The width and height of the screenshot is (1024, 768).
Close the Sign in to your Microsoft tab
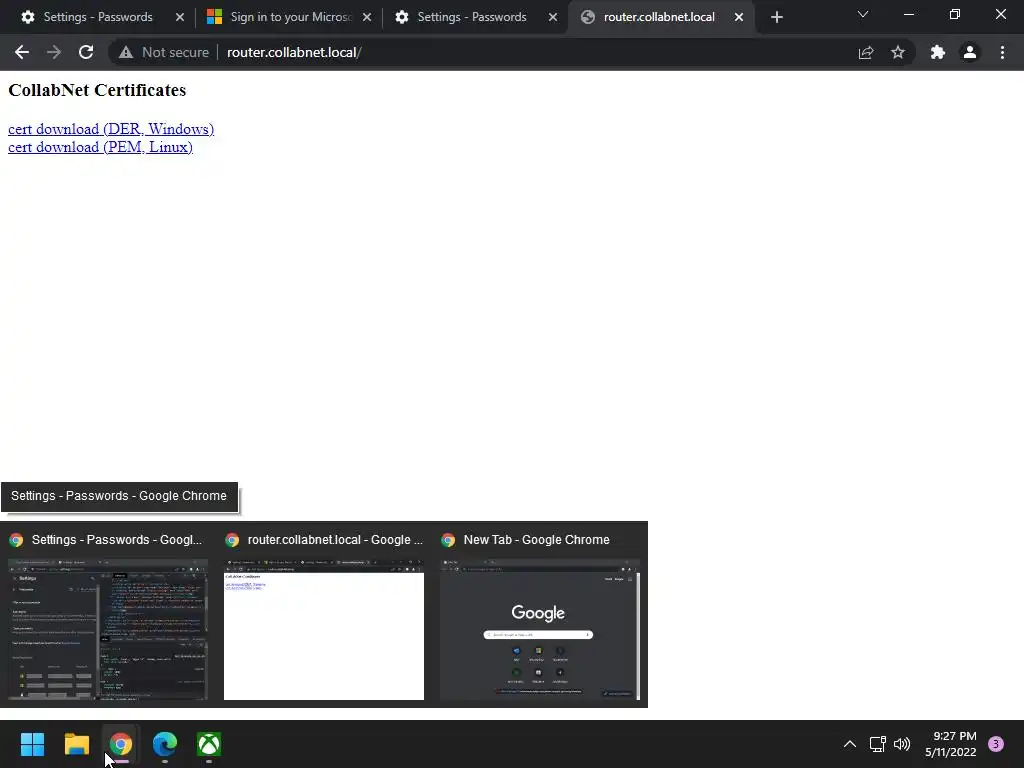click(367, 17)
